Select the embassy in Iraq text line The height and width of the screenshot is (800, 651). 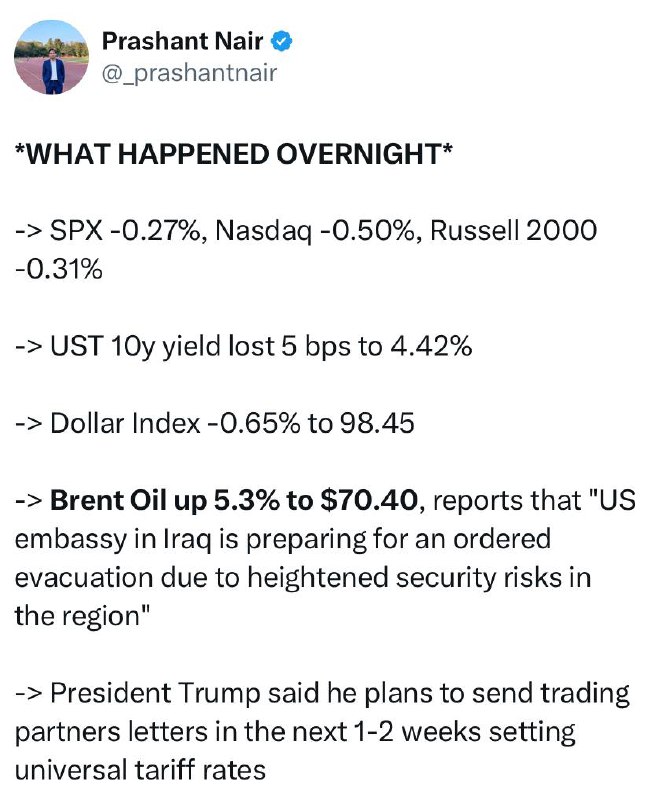283,539
